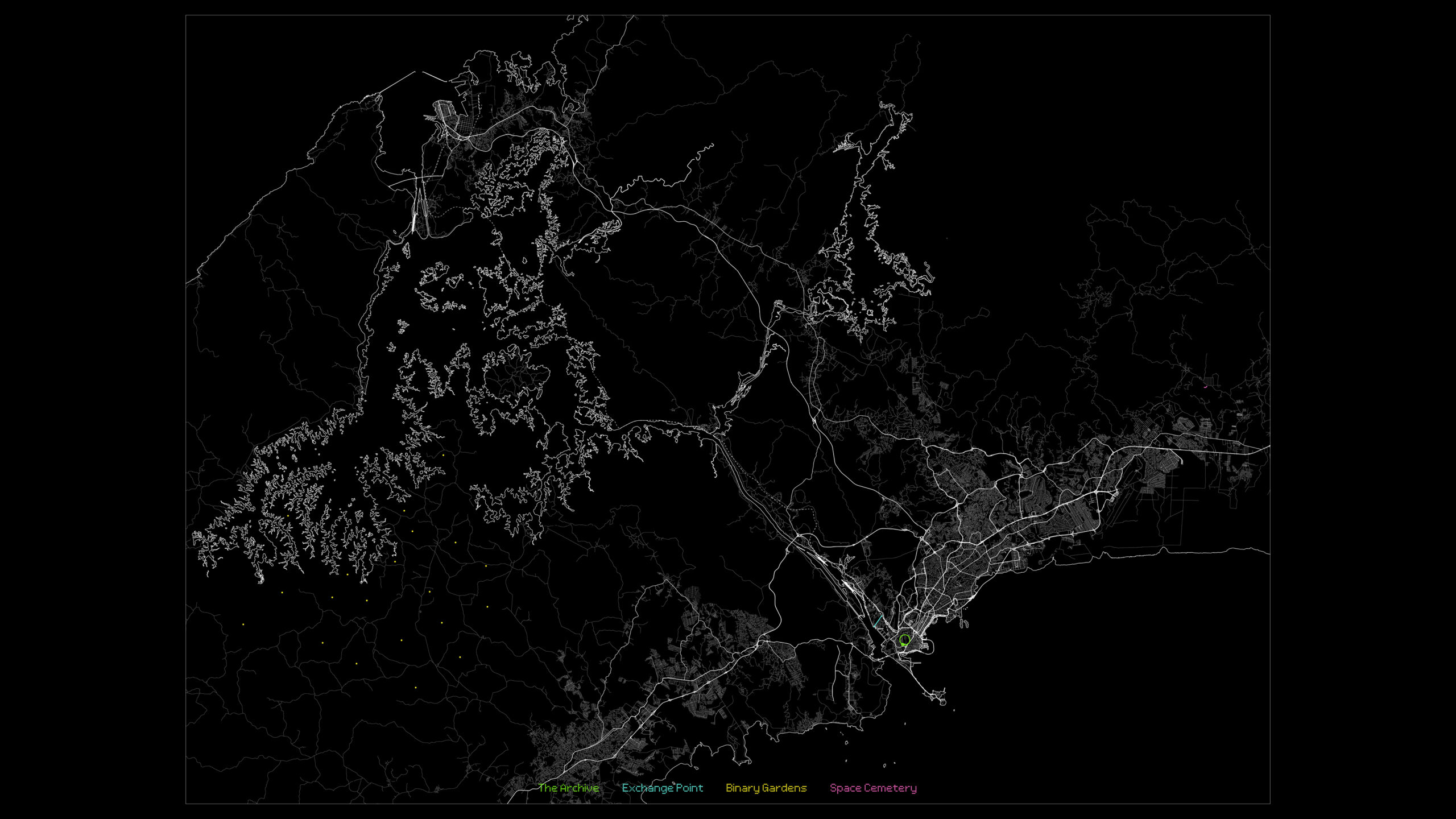Click the pink Space Cemetery marker

point(1205,387)
